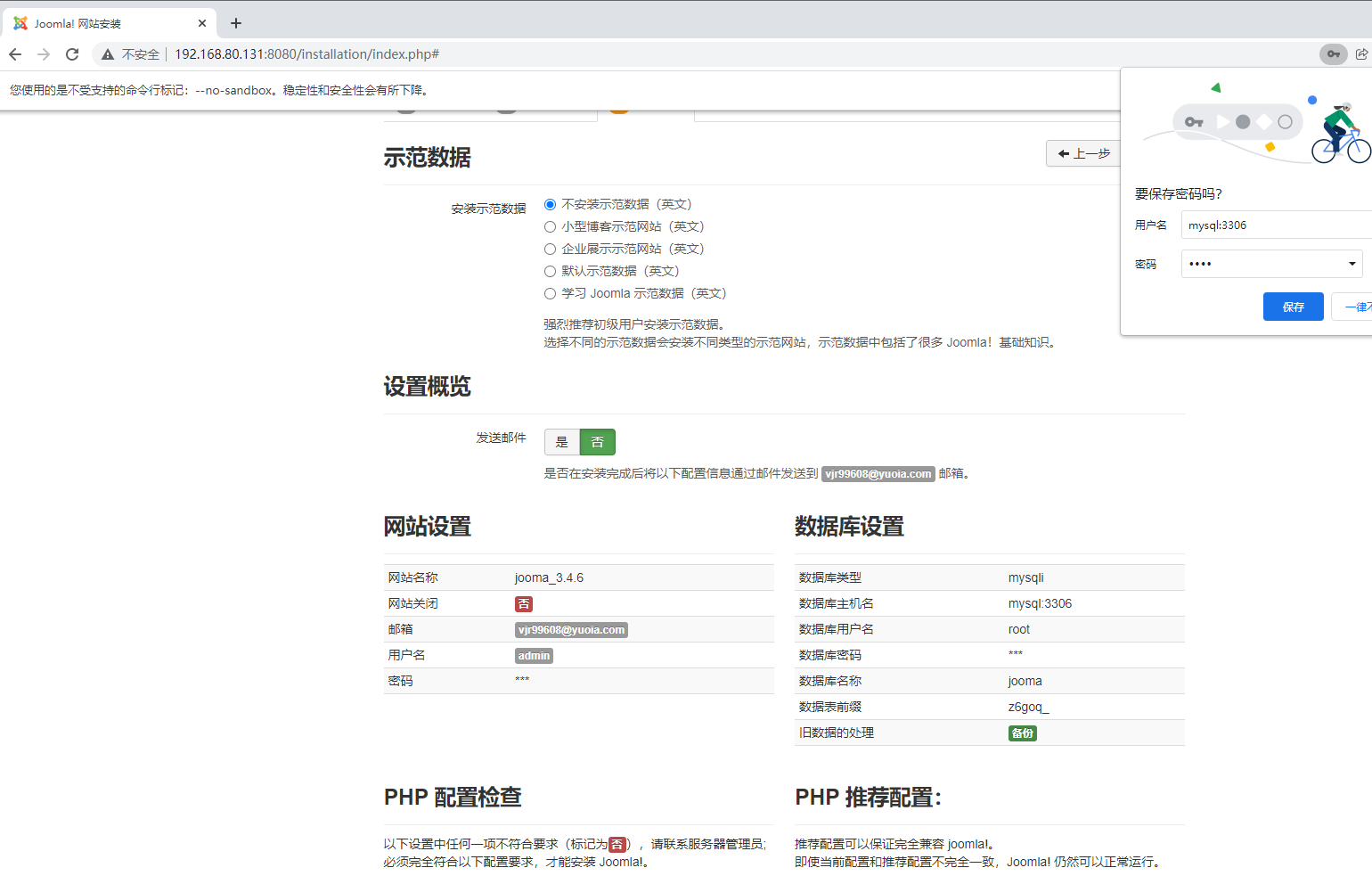Click the email badge in 网站设置 table
Viewport: 1372px width, 876px height.
coord(572,630)
